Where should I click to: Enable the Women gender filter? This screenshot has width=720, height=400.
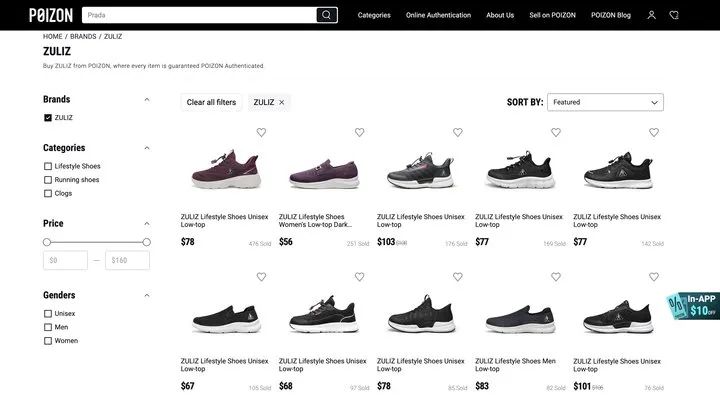48,341
